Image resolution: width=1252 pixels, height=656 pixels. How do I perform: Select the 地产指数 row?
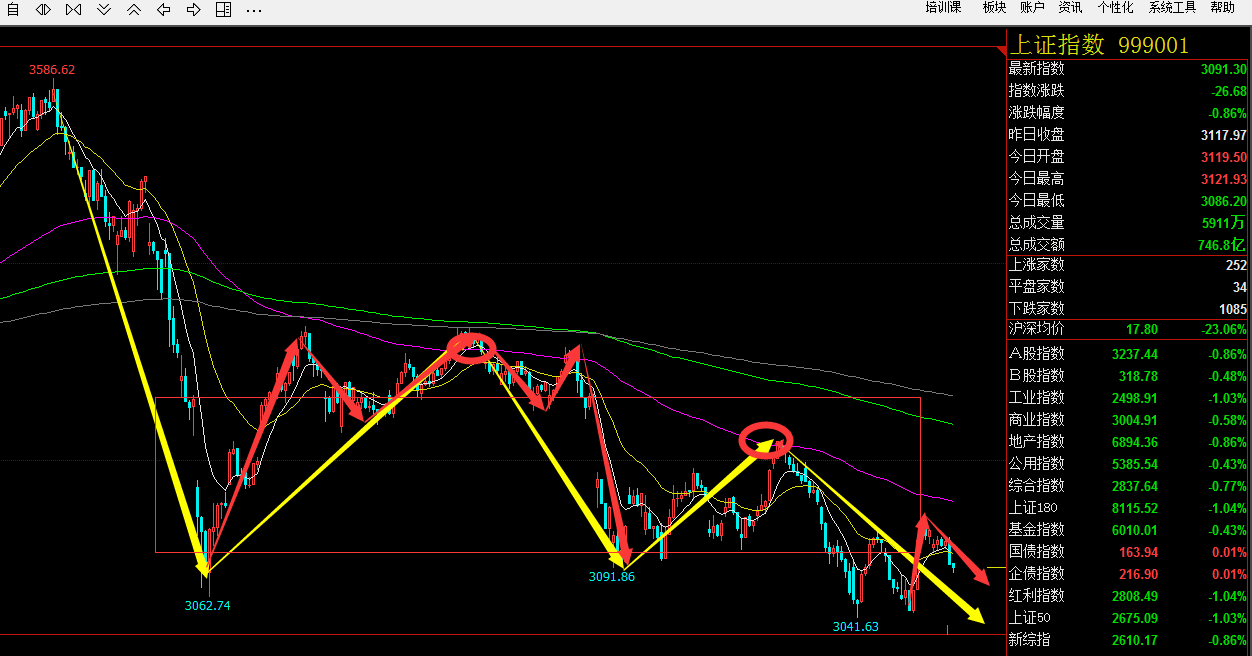[1128, 442]
